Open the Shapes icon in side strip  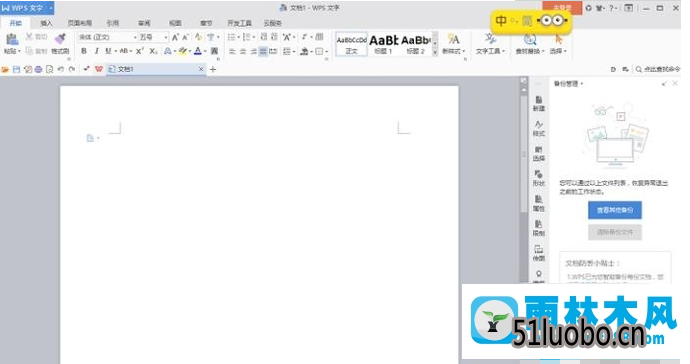coord(539,178)
